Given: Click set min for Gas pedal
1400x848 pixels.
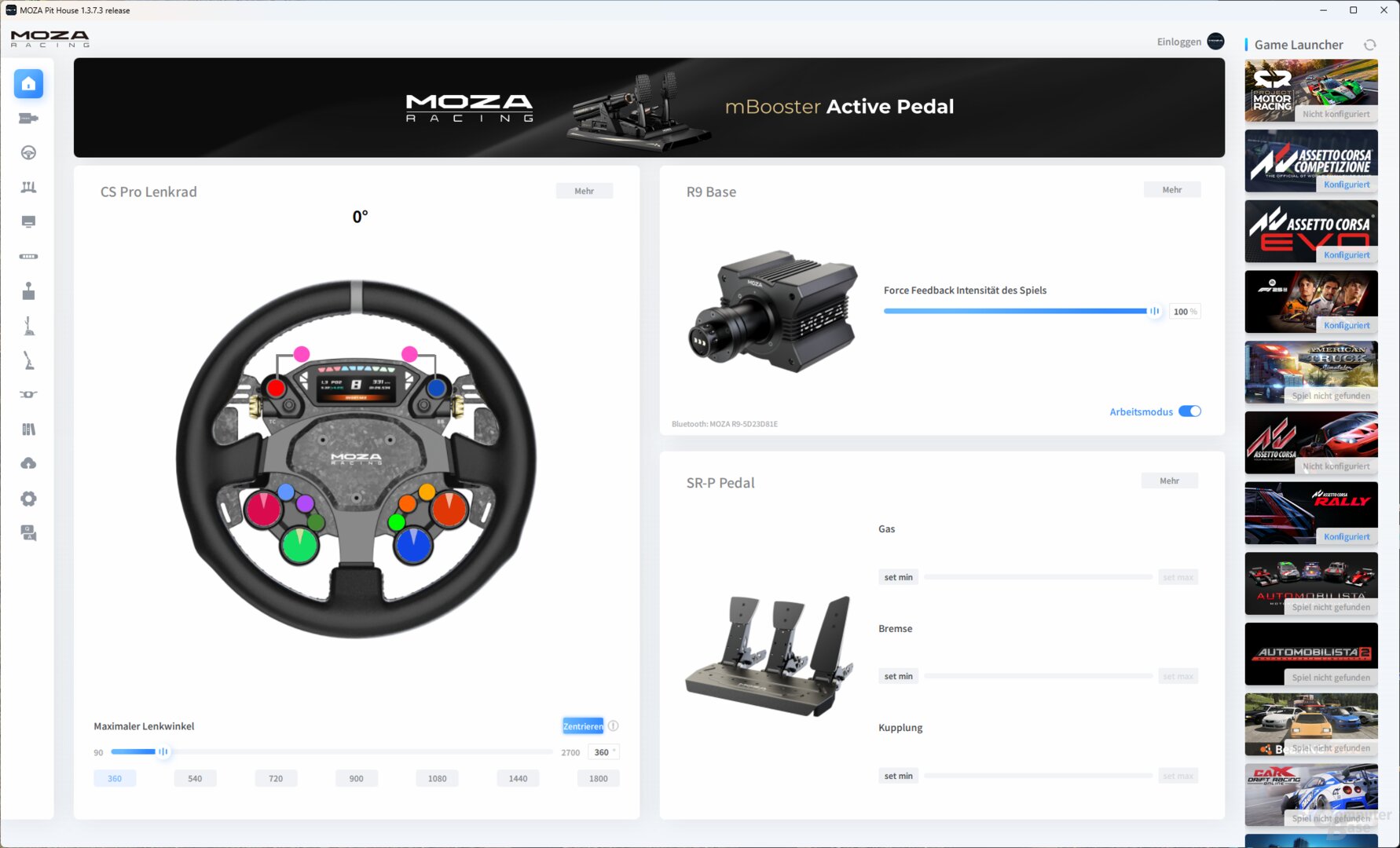Looking at the screenshot, I should (898, 577).
